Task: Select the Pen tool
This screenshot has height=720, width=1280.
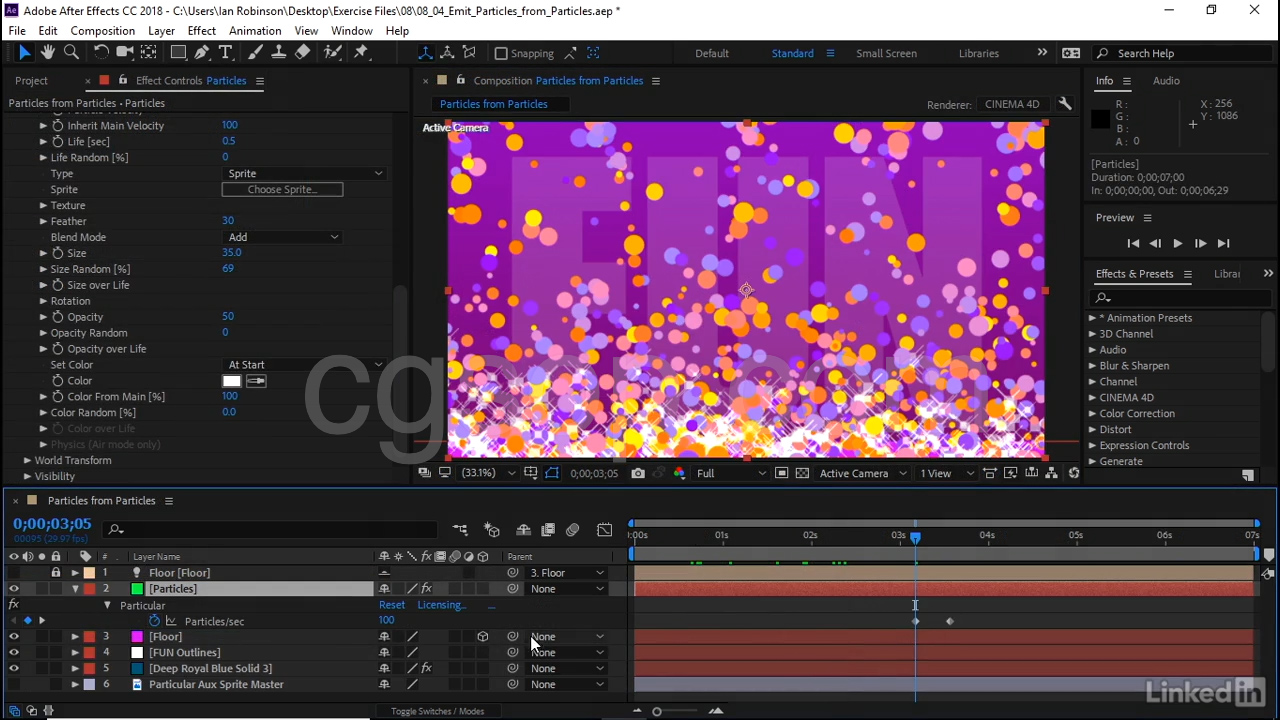Action: (x=202, y=53)
